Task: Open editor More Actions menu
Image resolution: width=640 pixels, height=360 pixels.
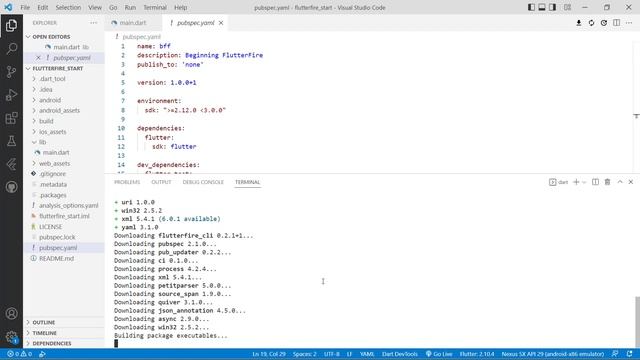Action: 629,23
